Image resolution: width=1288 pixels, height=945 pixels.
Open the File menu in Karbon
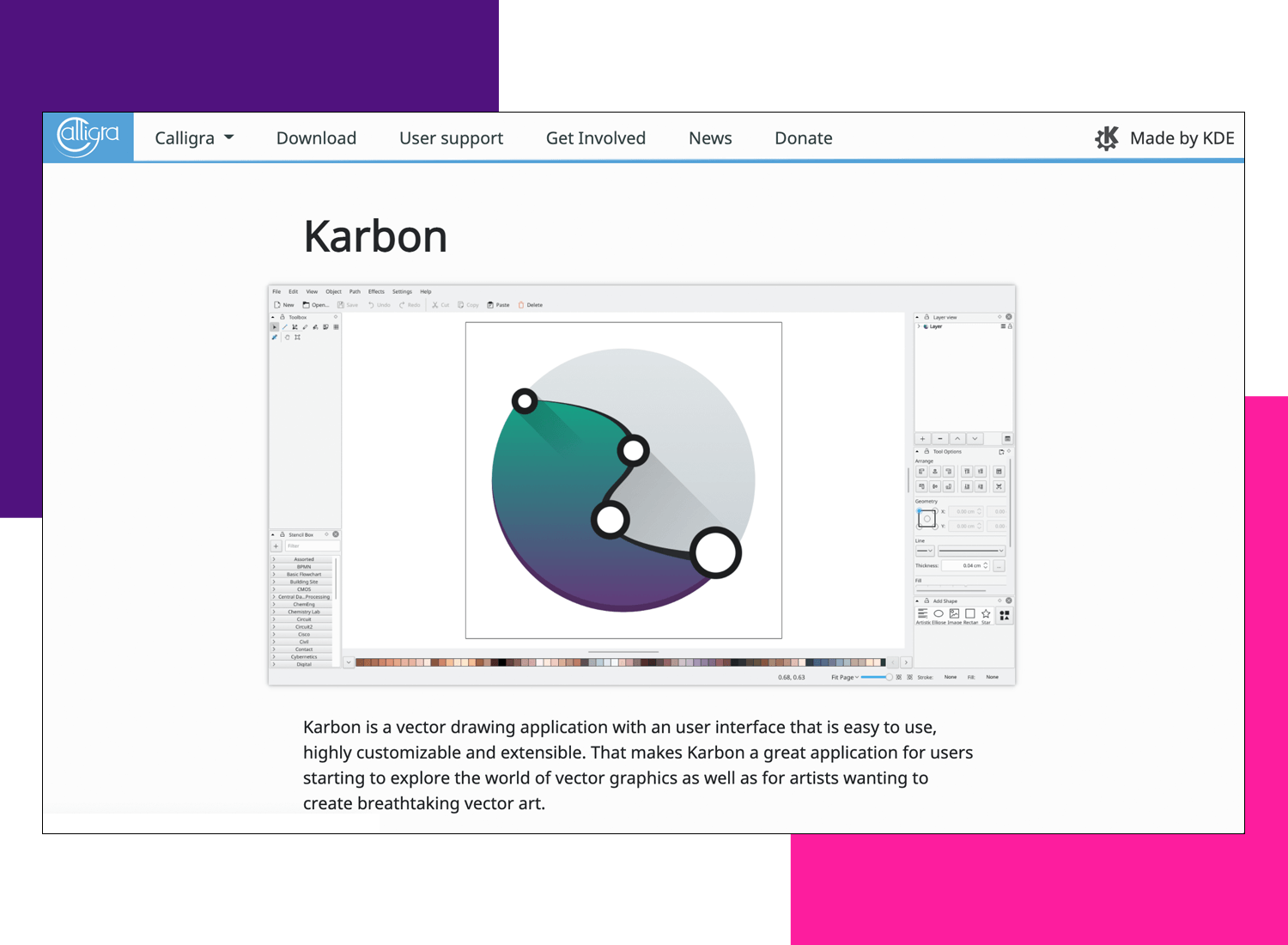point(276,291)
